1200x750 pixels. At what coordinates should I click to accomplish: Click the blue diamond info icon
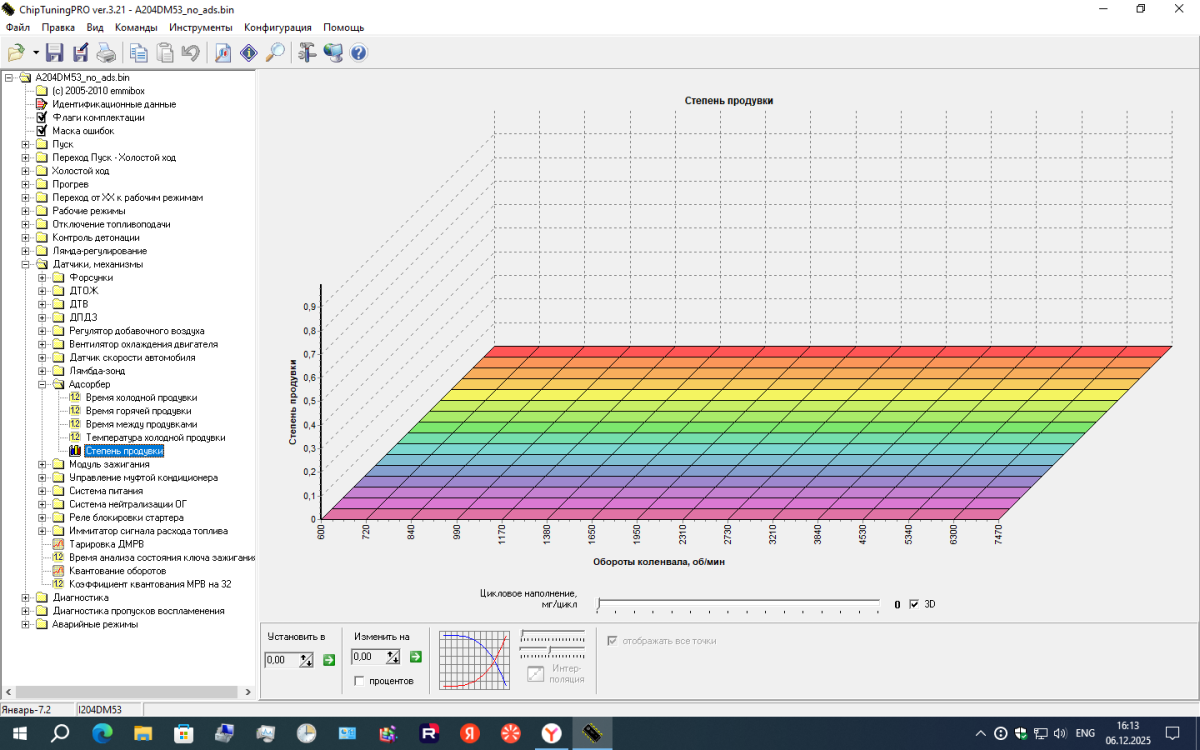pyautogui.click(x=249, y=53)
